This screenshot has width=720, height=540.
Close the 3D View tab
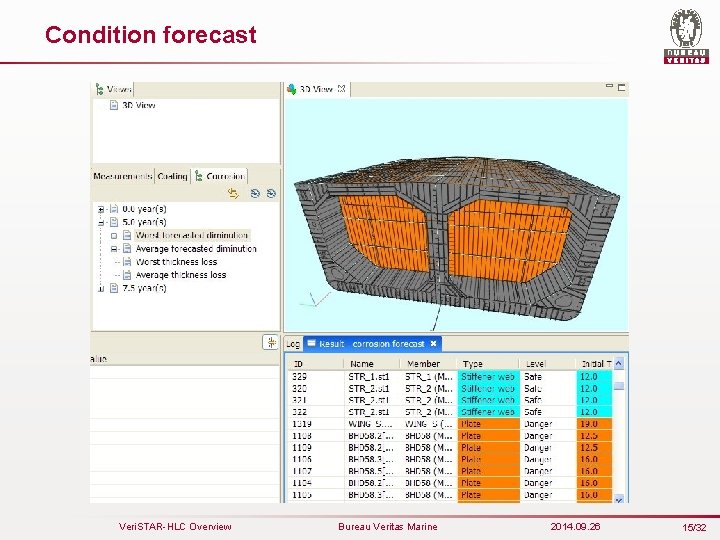tap(341, 89)
